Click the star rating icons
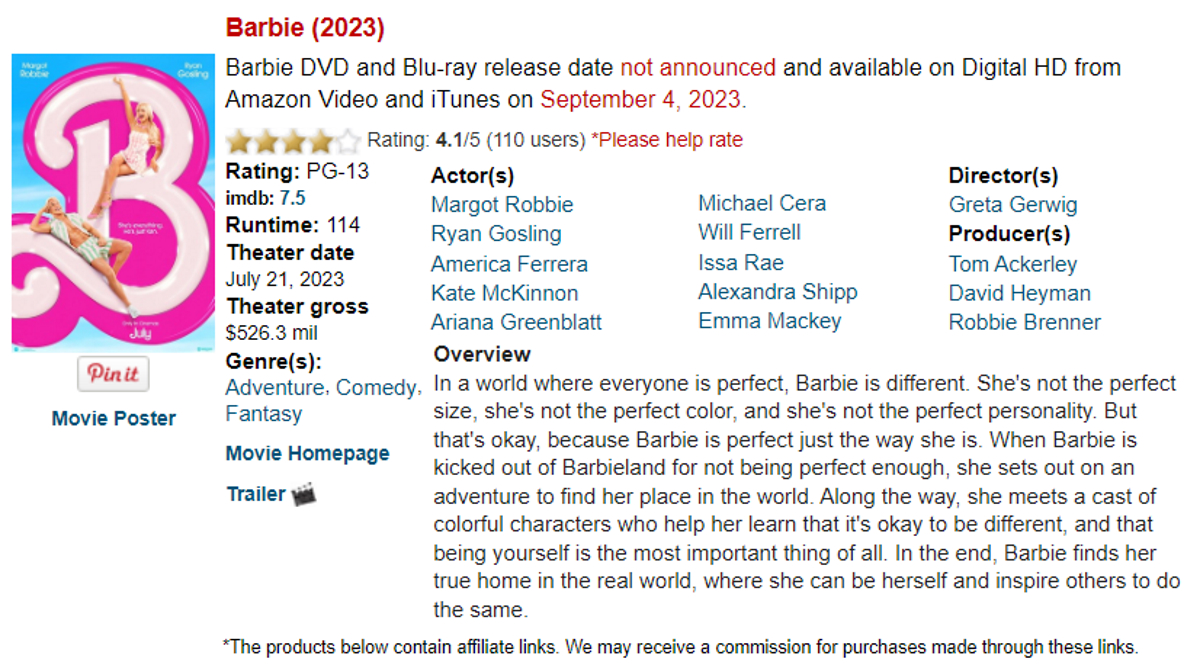This screenshot has height=665, width=1200. [292, 141]
